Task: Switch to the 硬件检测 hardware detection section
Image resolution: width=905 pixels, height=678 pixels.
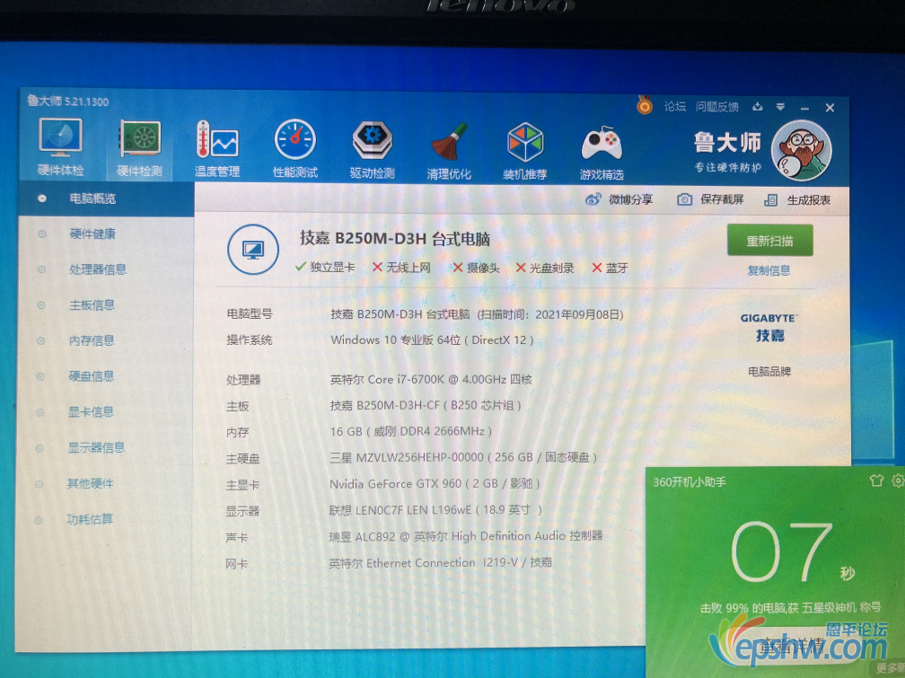Action: 139,148
